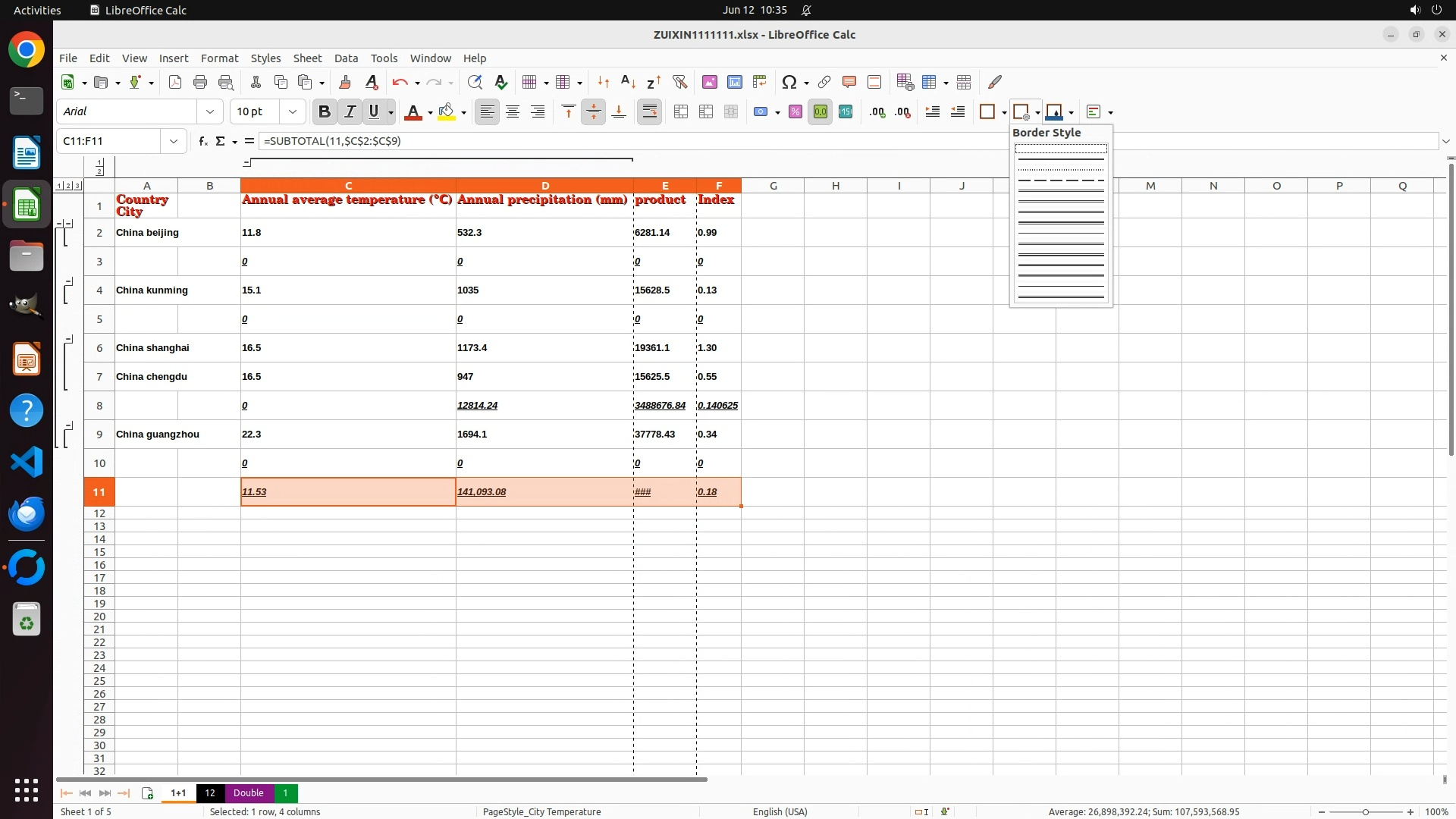Click the Format as Percent icon
This screenshot has width=1456, height=819.
(795, 111)
